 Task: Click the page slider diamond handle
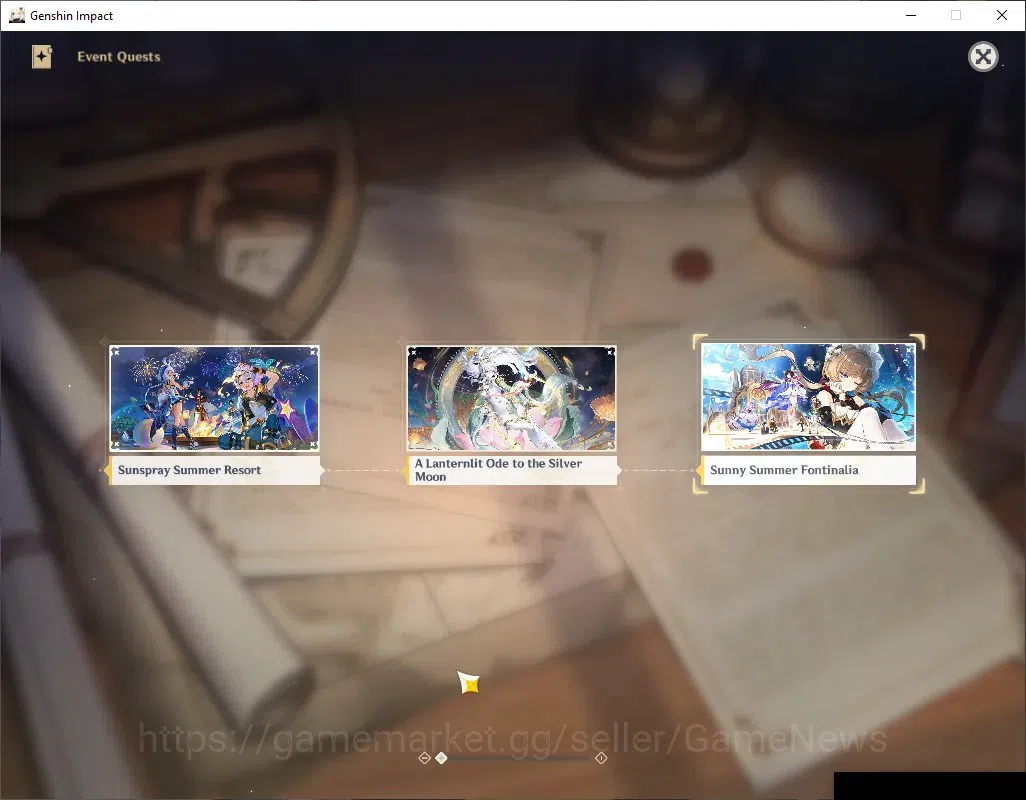point(442,758)
